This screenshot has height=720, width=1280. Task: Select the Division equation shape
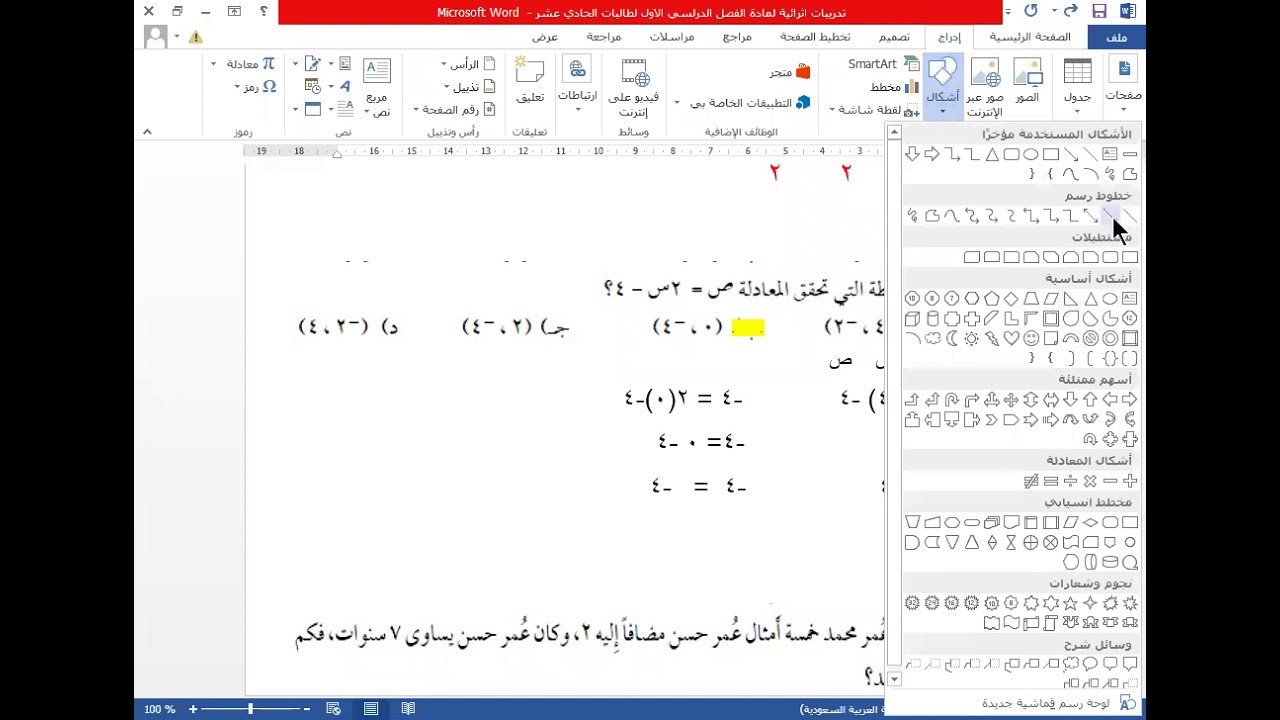click(1070, 481)
